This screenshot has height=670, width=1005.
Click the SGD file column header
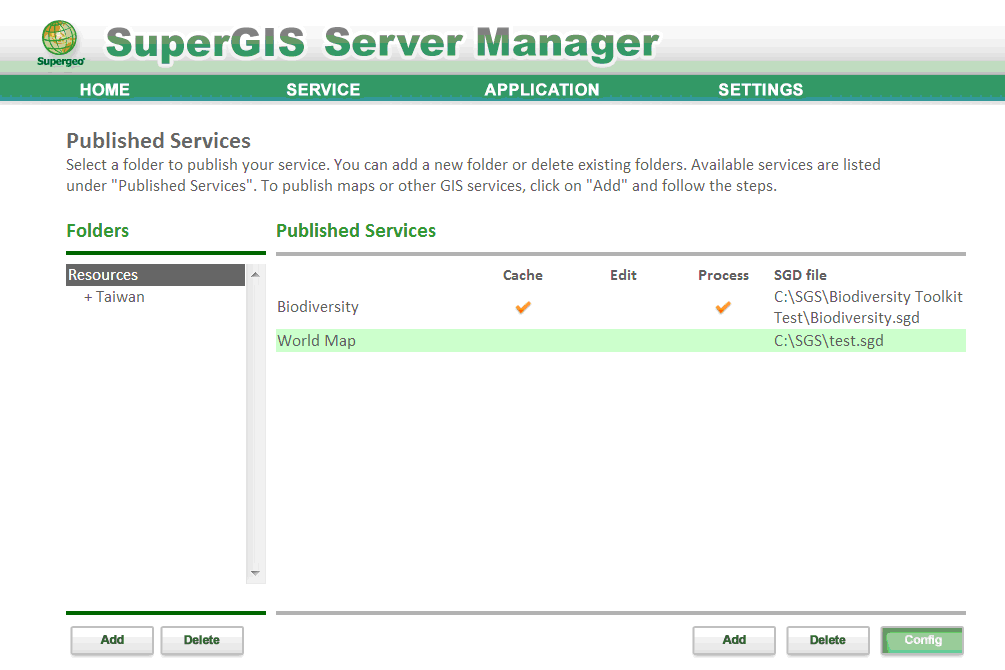800,275
